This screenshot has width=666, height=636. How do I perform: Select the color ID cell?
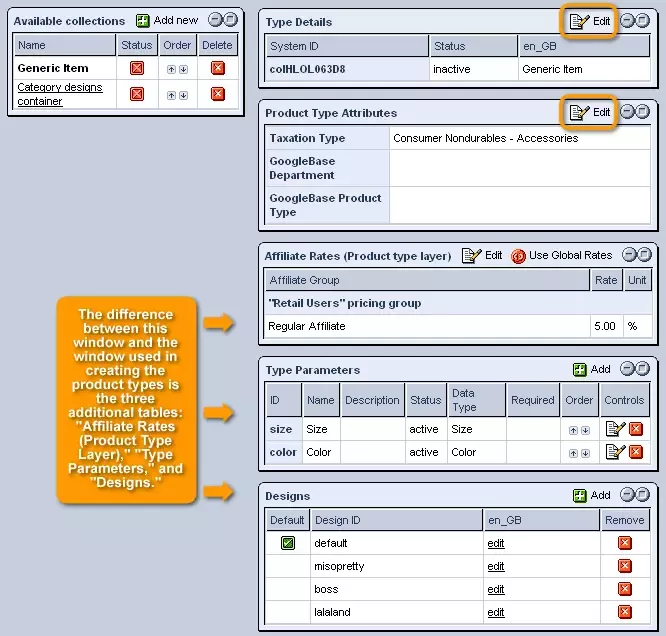(x=283, y=452)
